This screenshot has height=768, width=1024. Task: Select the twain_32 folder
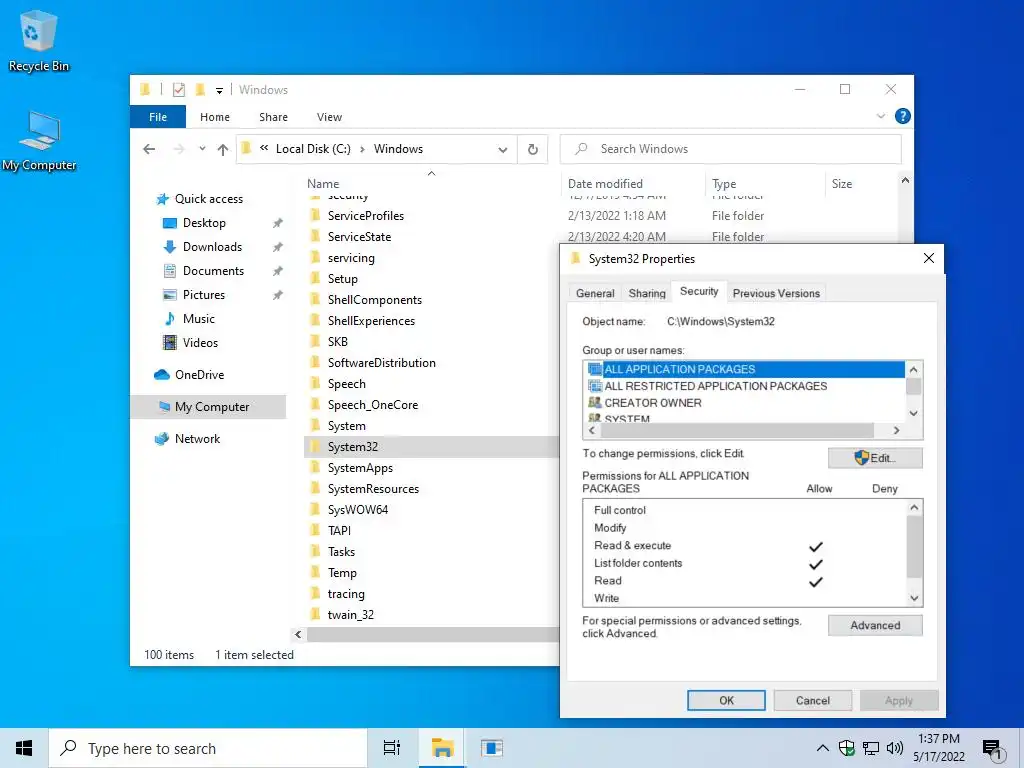pos(350,615)
